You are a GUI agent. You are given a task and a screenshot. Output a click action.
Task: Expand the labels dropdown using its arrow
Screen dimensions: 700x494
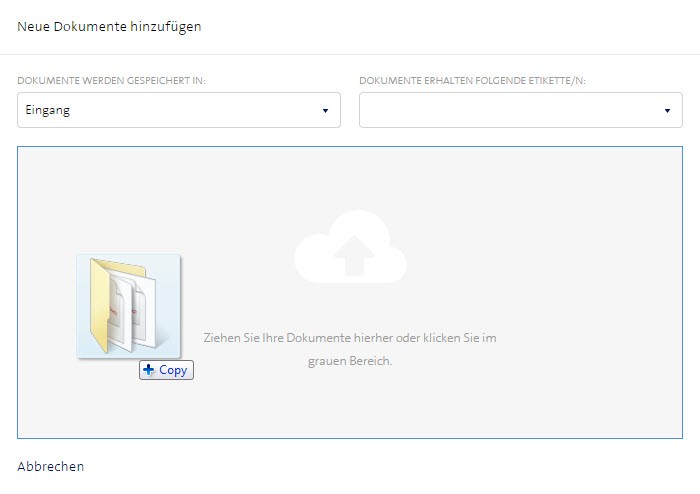[667, 110]
